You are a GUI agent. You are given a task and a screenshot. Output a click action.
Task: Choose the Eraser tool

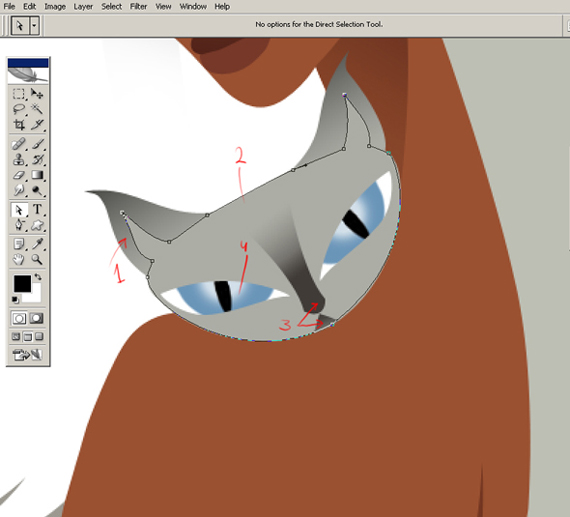pos(19,175)
